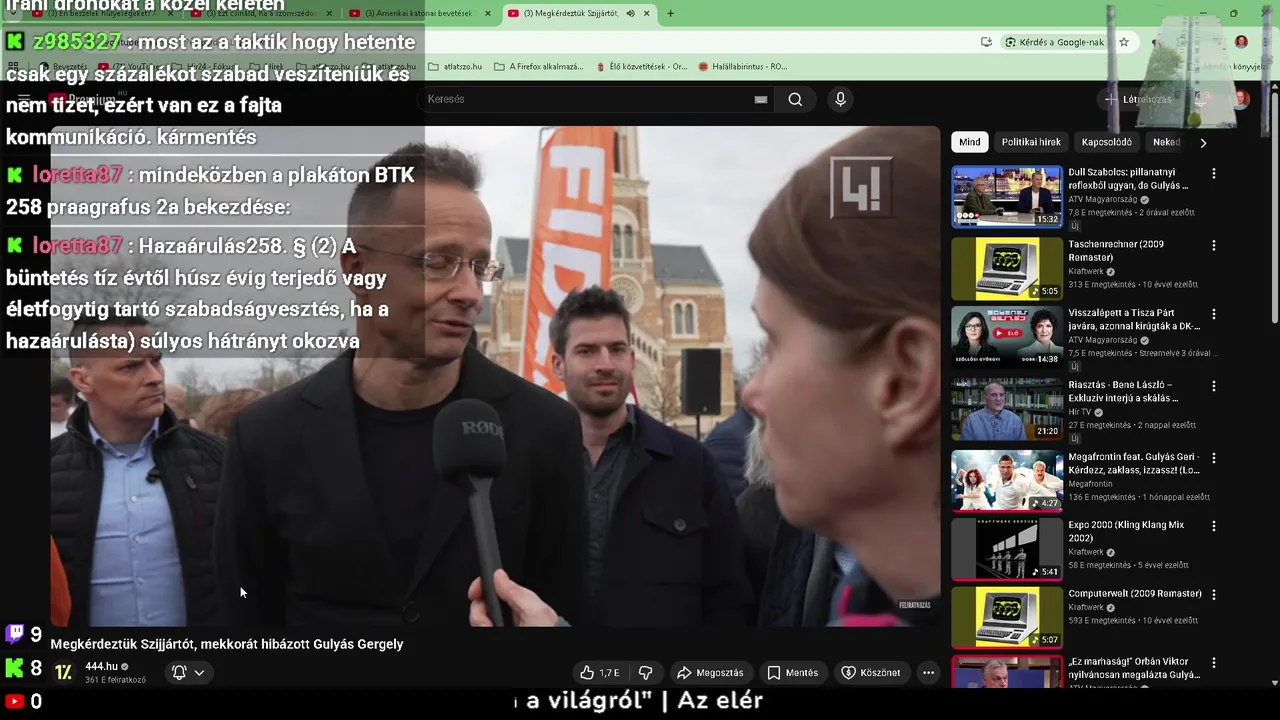This screenshot has width=1280, height=720.
Task: Click the Hír TV channel name
Action: coord(1081,412)
